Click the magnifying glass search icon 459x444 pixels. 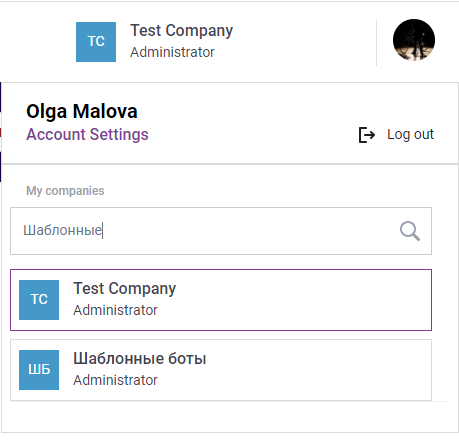[x=410, y=231]
